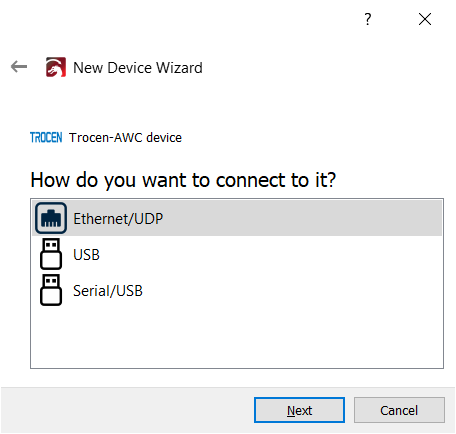The width and height of the screenshot is (456, 434).
Task: Proceed with the Next button
Action: [299, 410]
